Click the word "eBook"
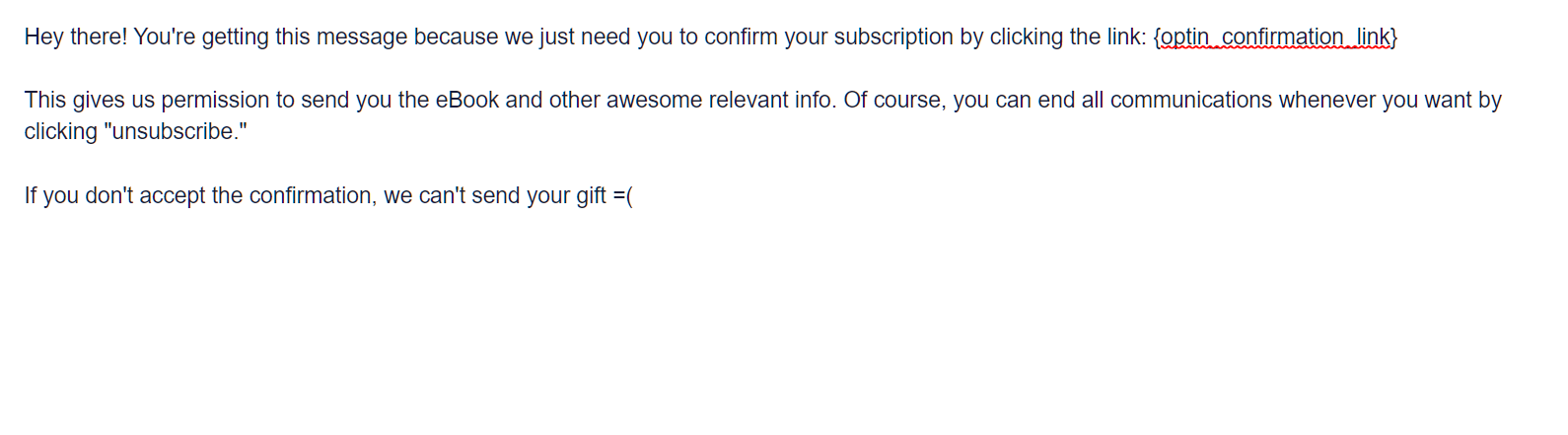1568x435 pixels. (x=467, y=101)
